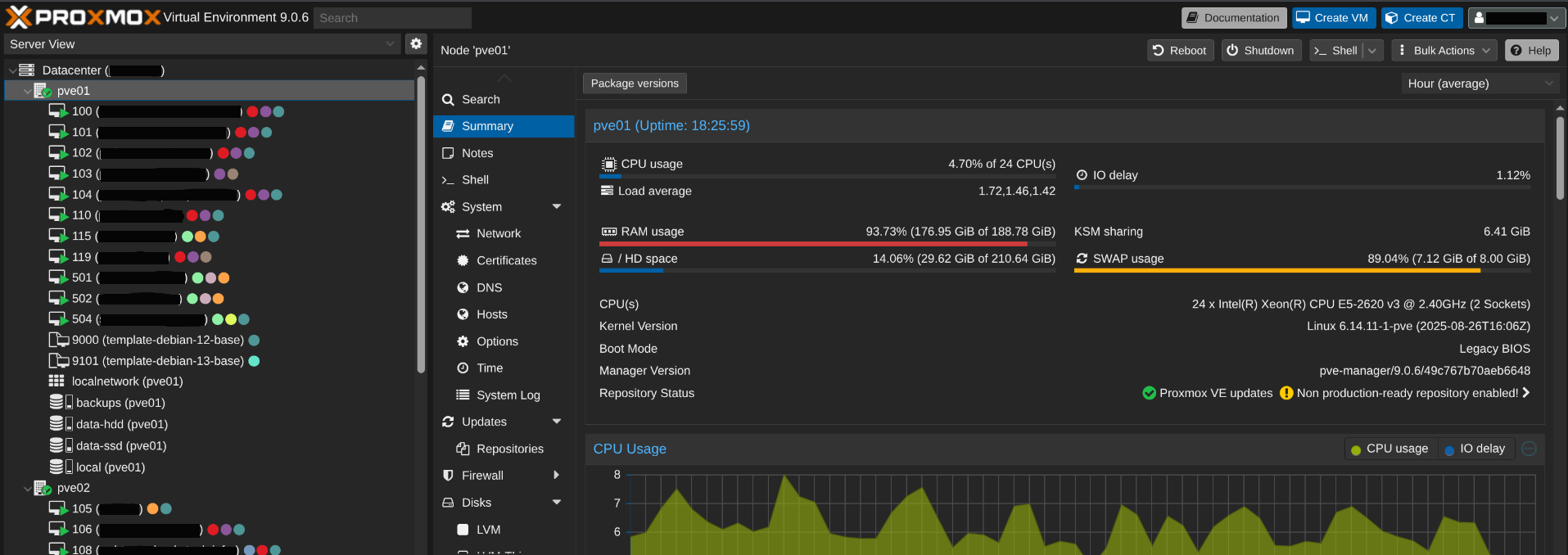The height and width of the screenshot is (555, 1568).
Task: Open the Notes panel
Action: click(x=504, y=153)
